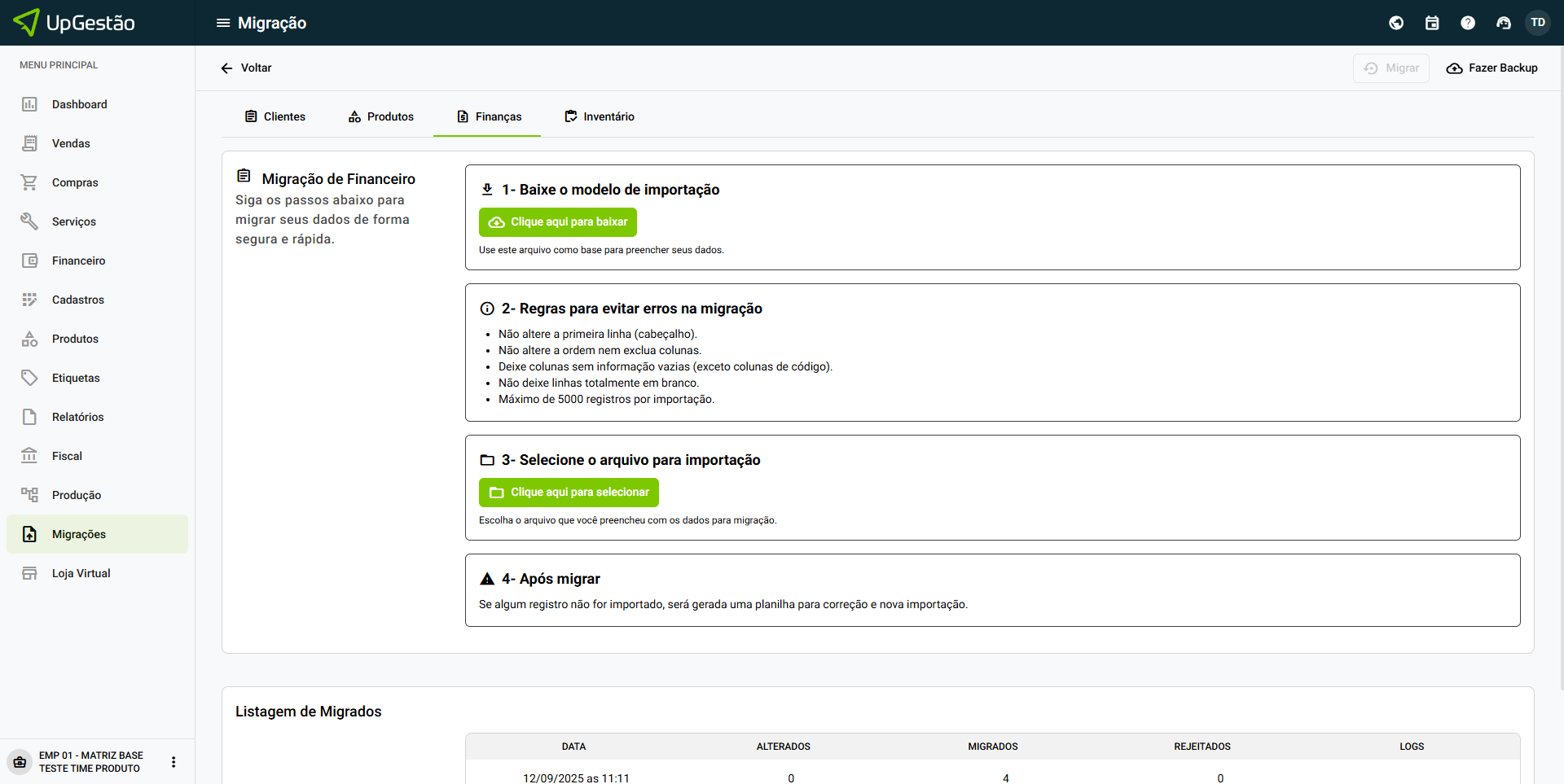Open the Fiscal sidebar item
Viewport: 1564px width, 784px height.
tap(67, 456)
